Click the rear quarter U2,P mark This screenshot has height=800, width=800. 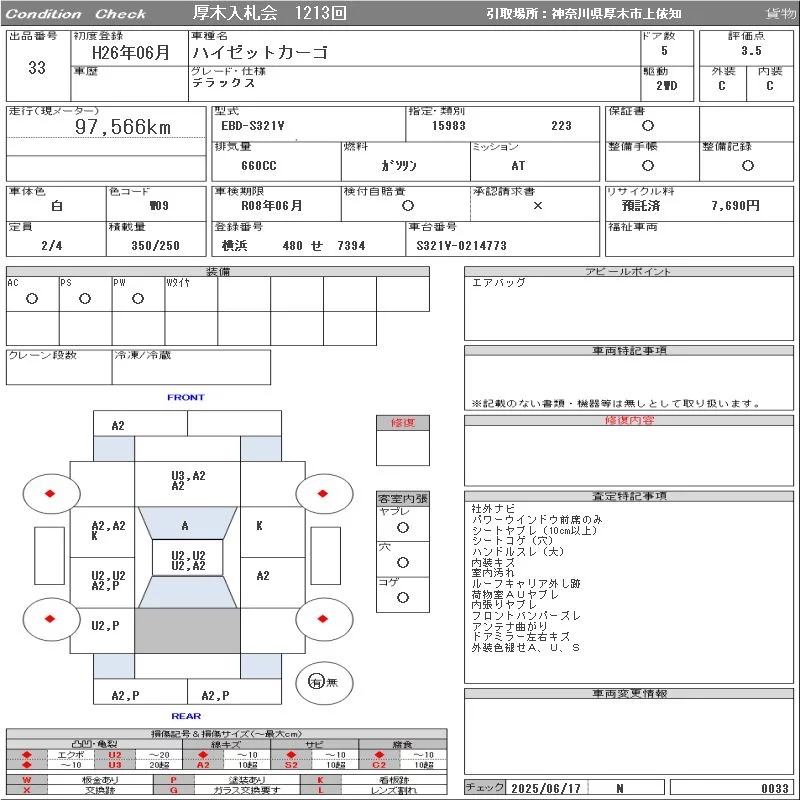coord(105,626)
